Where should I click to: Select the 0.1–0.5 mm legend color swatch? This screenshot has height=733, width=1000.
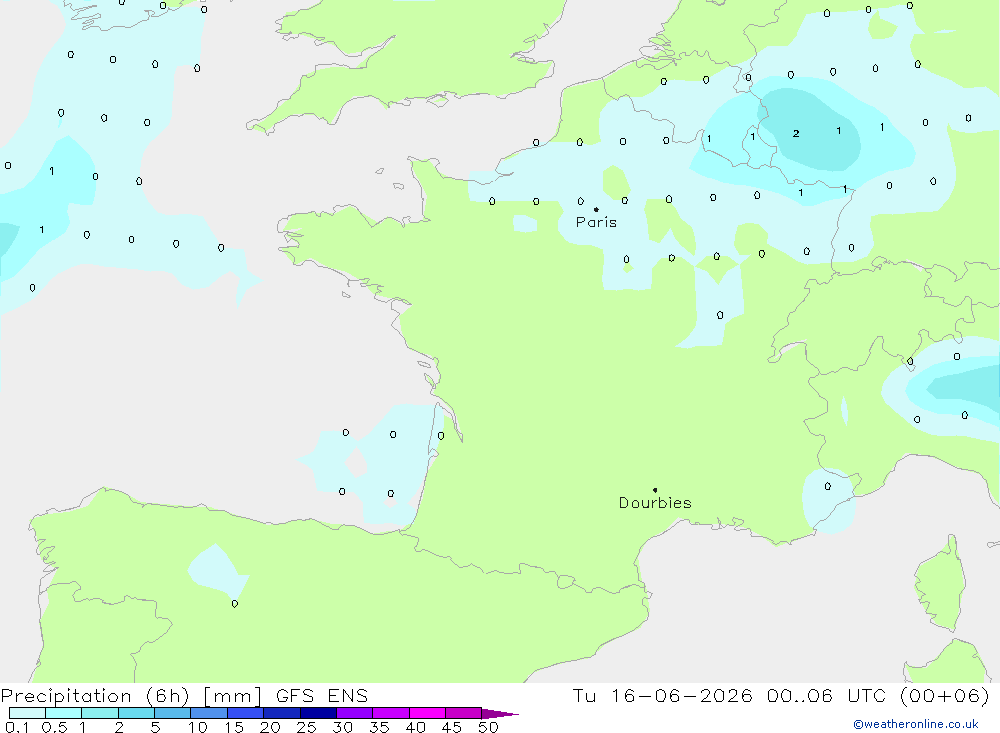[x=27, y=713]
